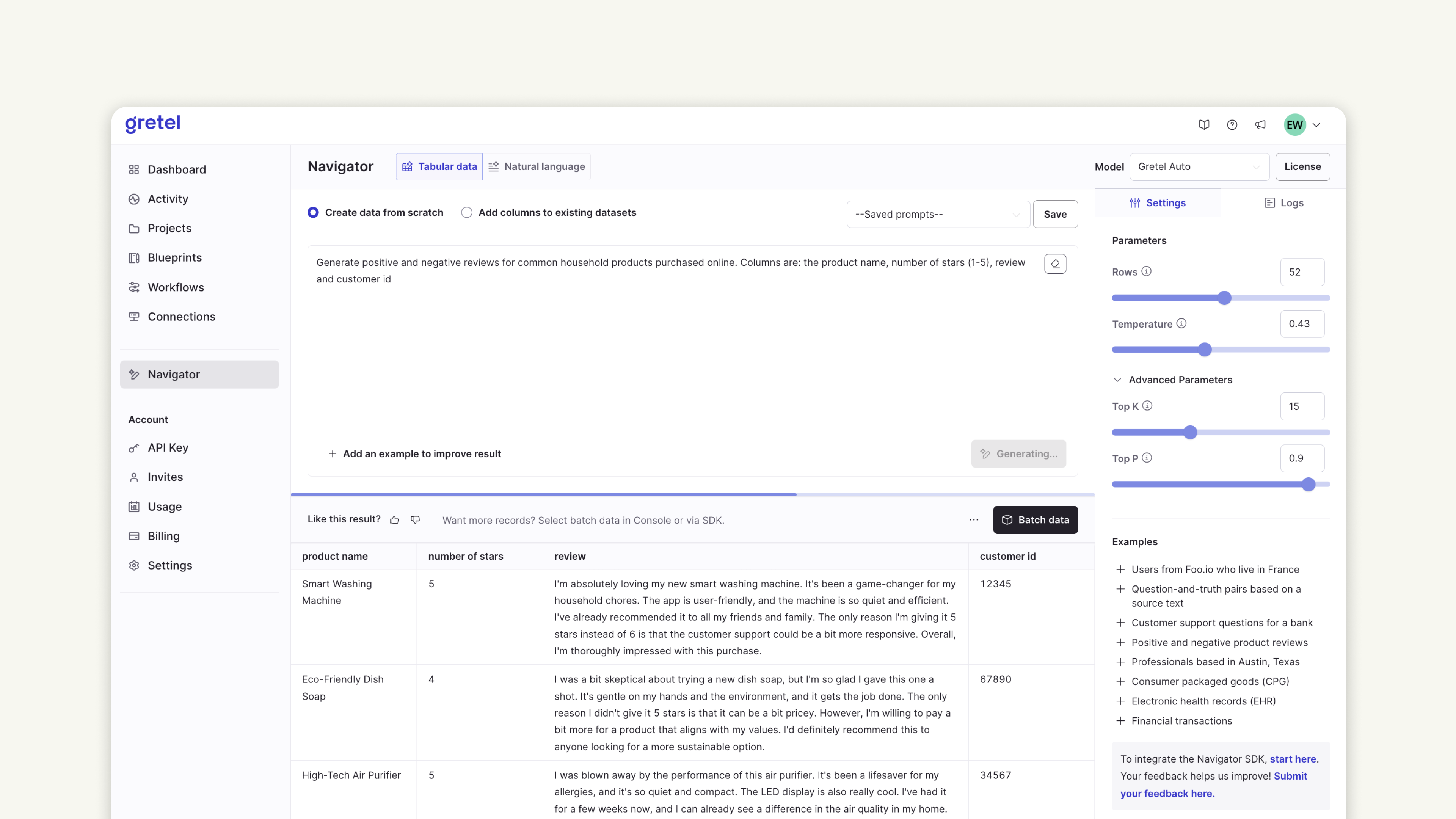Collapse the Advanced Parameters section

(x=1117, y=380)
